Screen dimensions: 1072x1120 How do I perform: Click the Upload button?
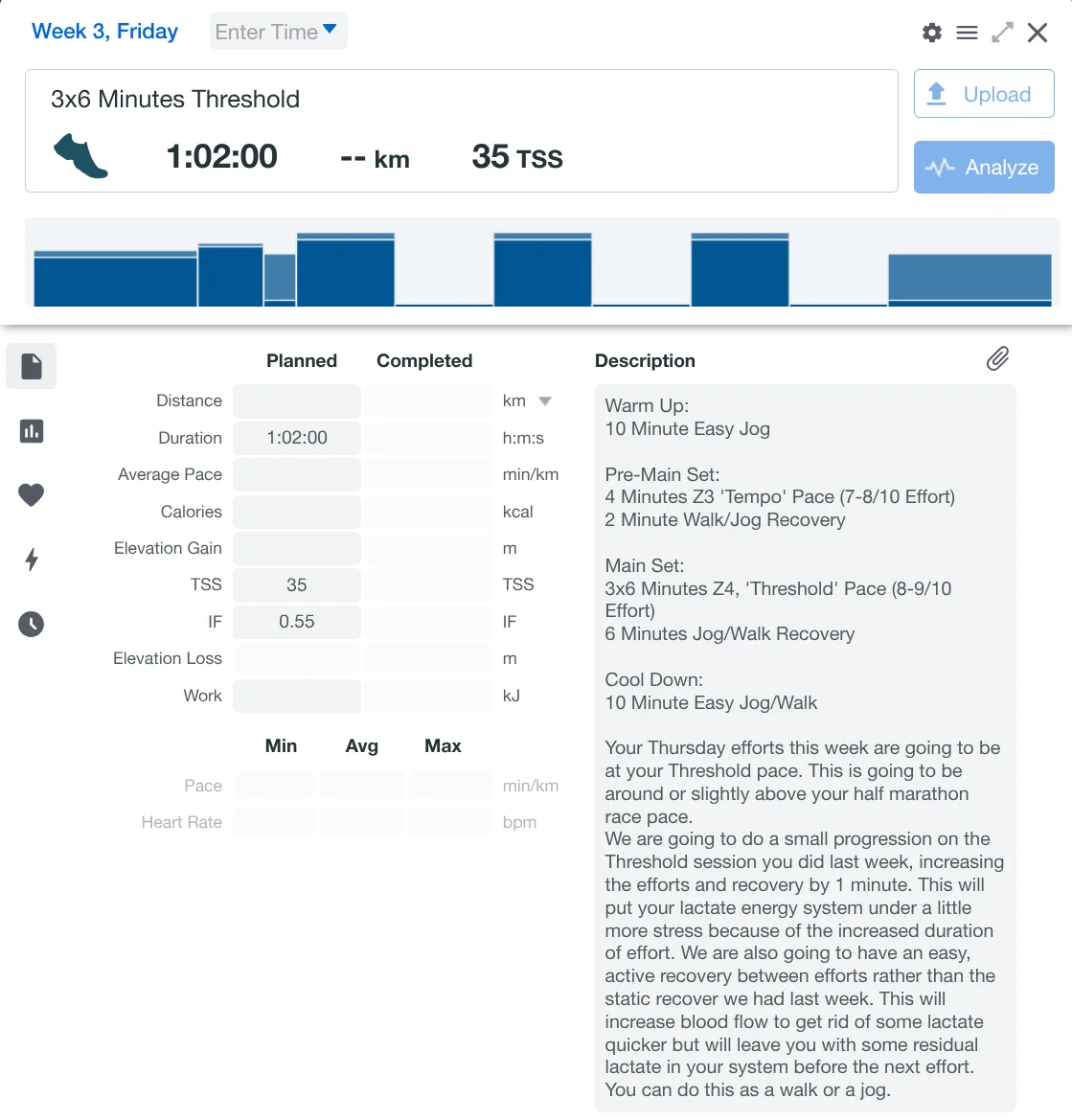(x=984, y=94)
